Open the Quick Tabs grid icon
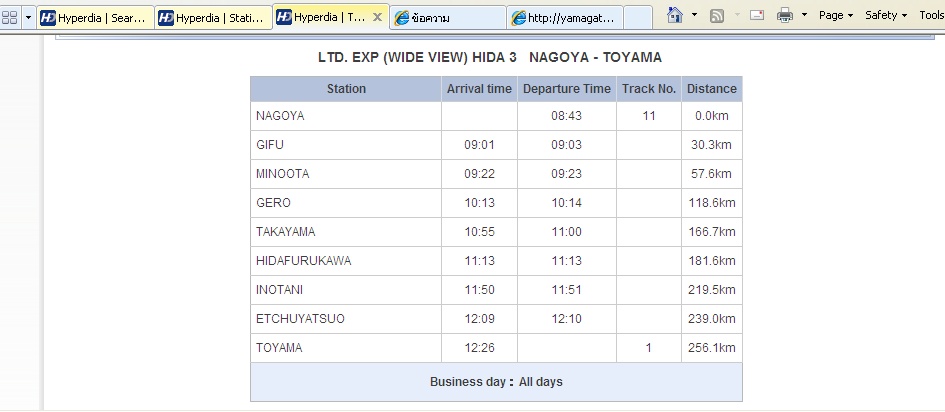The width and height of the screenshot is (945, 412). pos(9,17)
